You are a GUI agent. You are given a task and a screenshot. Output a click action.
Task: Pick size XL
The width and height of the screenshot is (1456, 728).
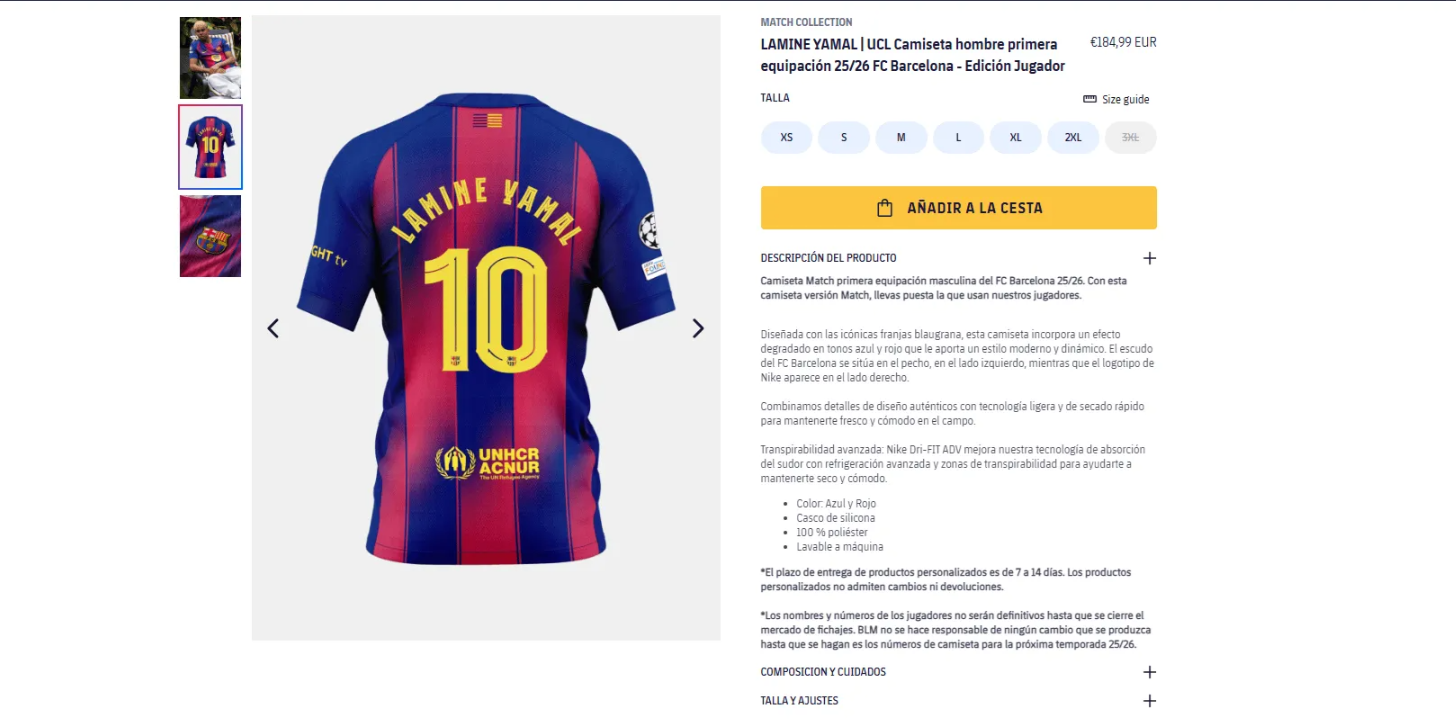[x=1016, y=137]
